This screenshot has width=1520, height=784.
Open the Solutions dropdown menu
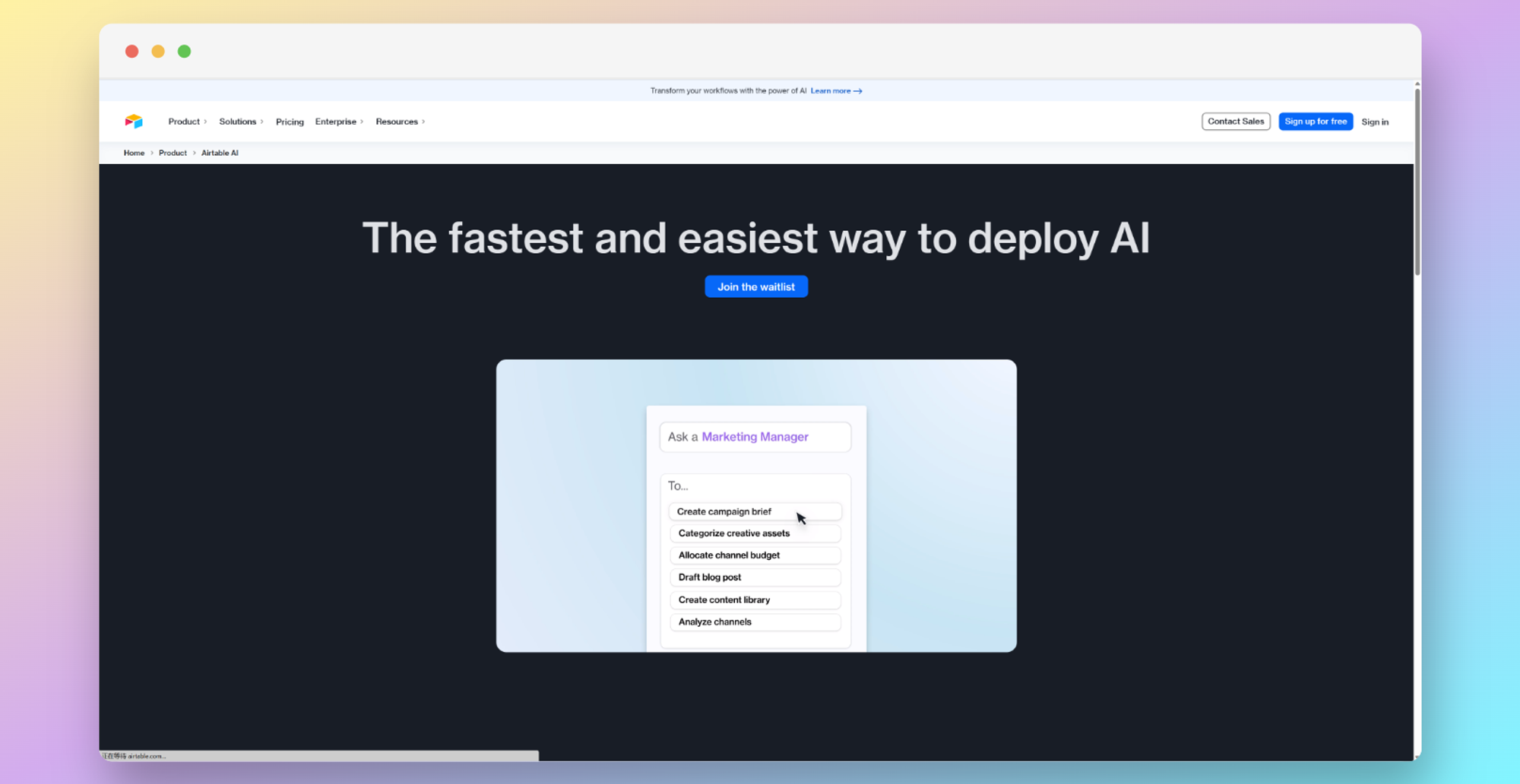click(241, 122)
